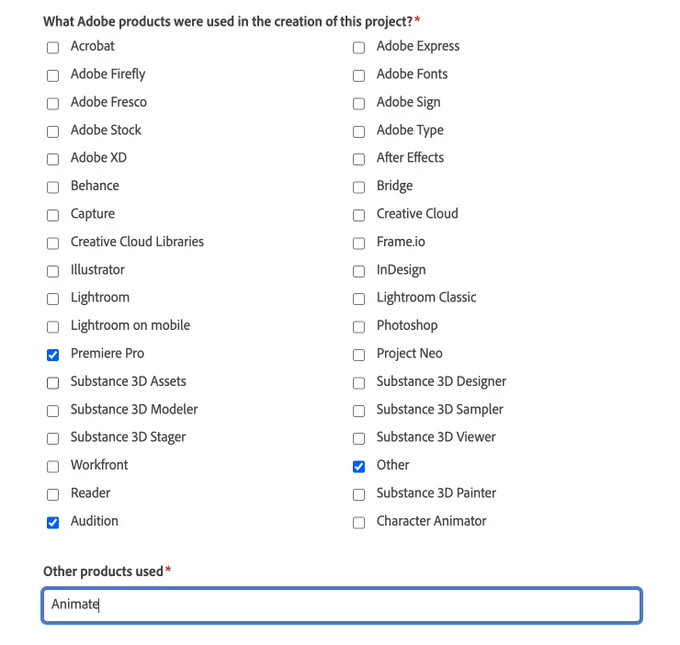Select the After Effects checkbox

tap(359, 159)
